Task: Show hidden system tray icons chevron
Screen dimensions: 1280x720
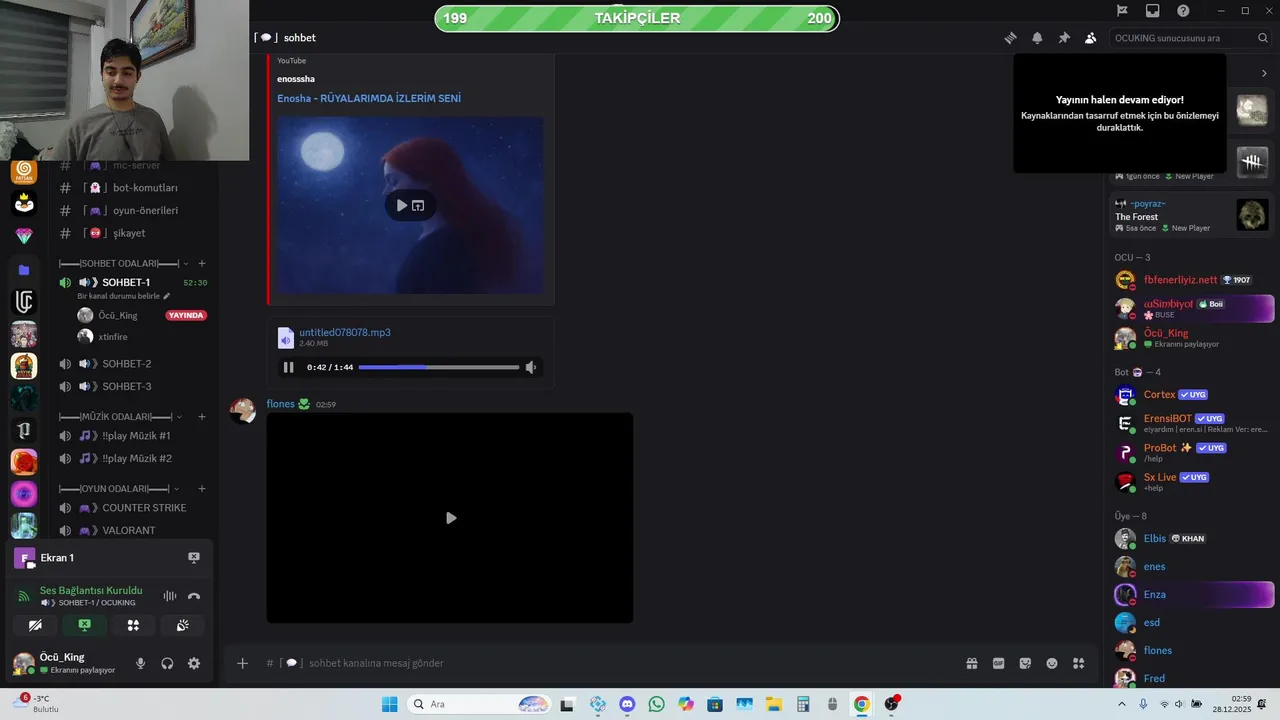Action: tap(1122, 704)
